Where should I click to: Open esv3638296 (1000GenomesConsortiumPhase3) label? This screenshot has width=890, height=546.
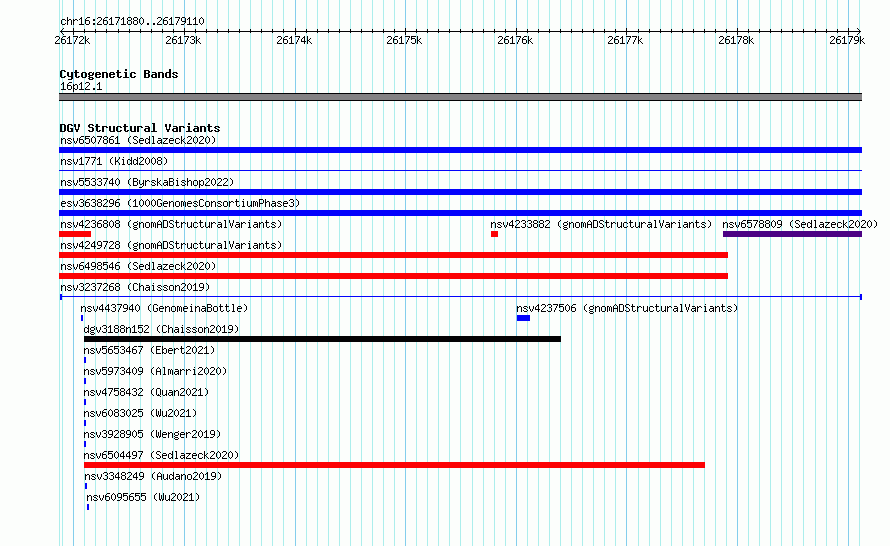(x=180, y=203)
